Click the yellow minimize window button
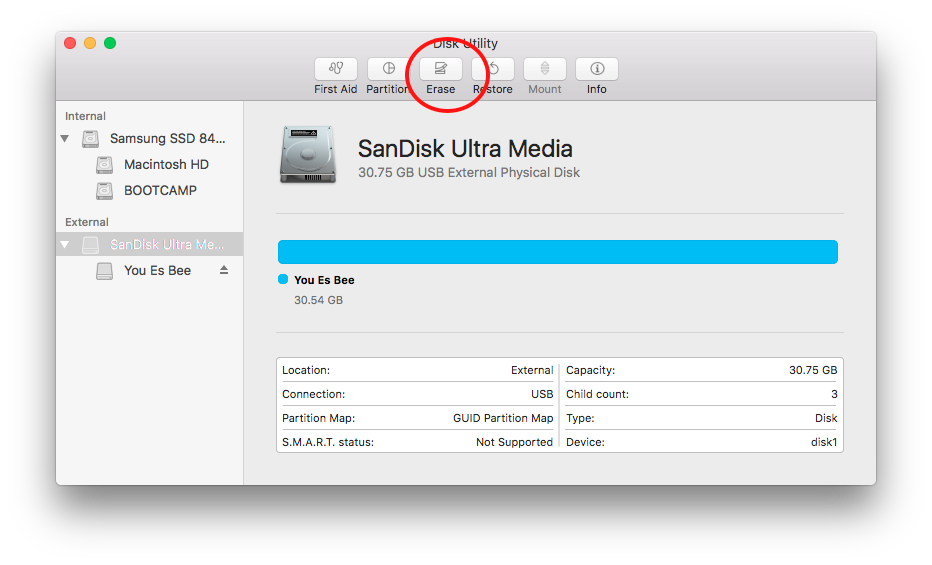This screenshot has width=932, height=565. pos(90,43)
